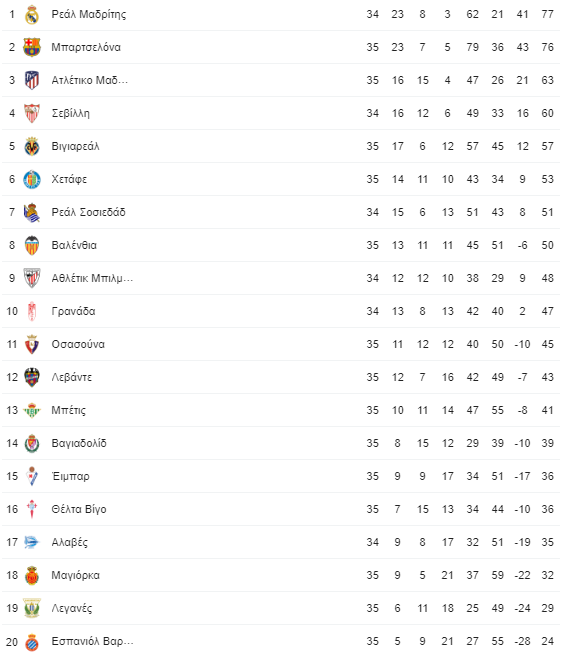Click the Athletic Bilbao striped crest

click(x=32, y=278)
